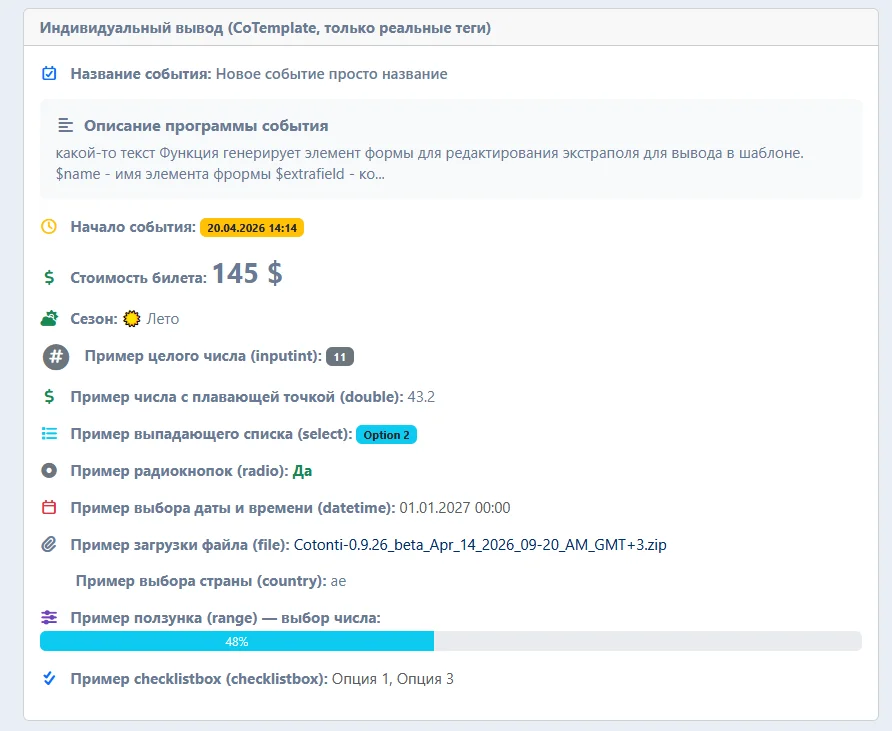Click the yellow 20.04.2026 14:14 date badge
This screenshot has height=731, width=892.
pyautogui.click(x=252, y=228)
